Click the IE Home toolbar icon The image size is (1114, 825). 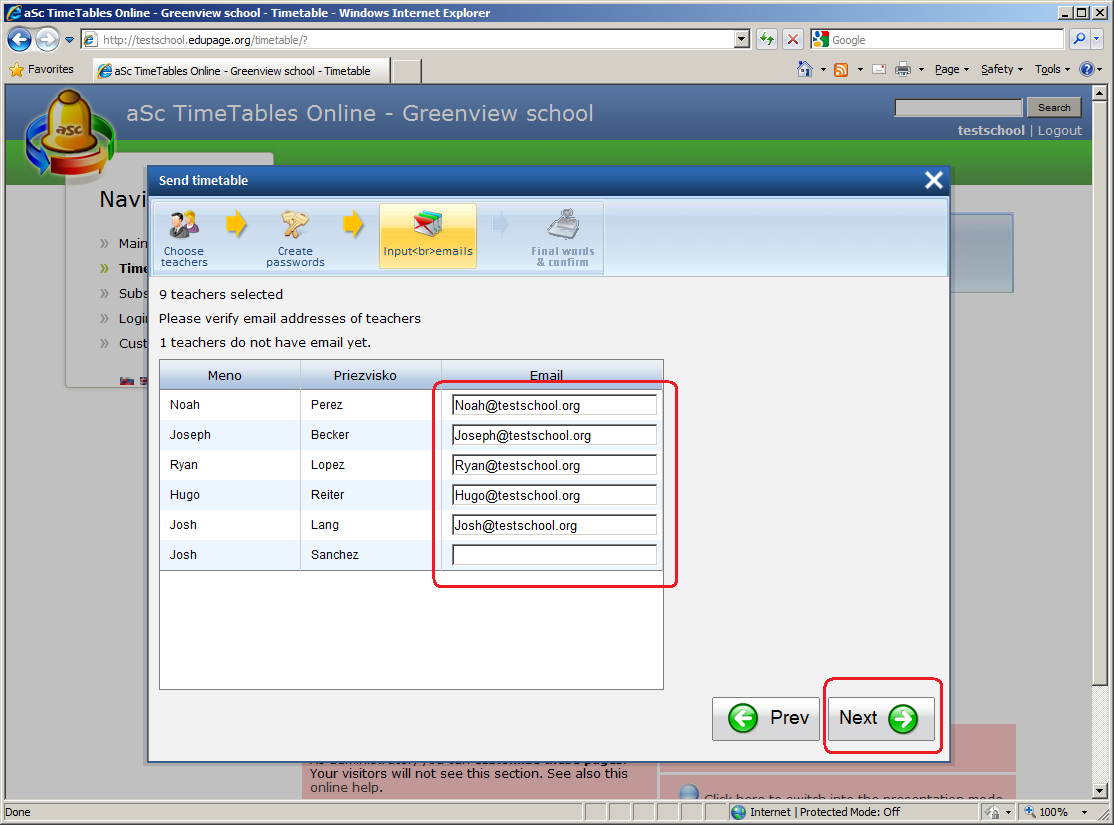805,70
